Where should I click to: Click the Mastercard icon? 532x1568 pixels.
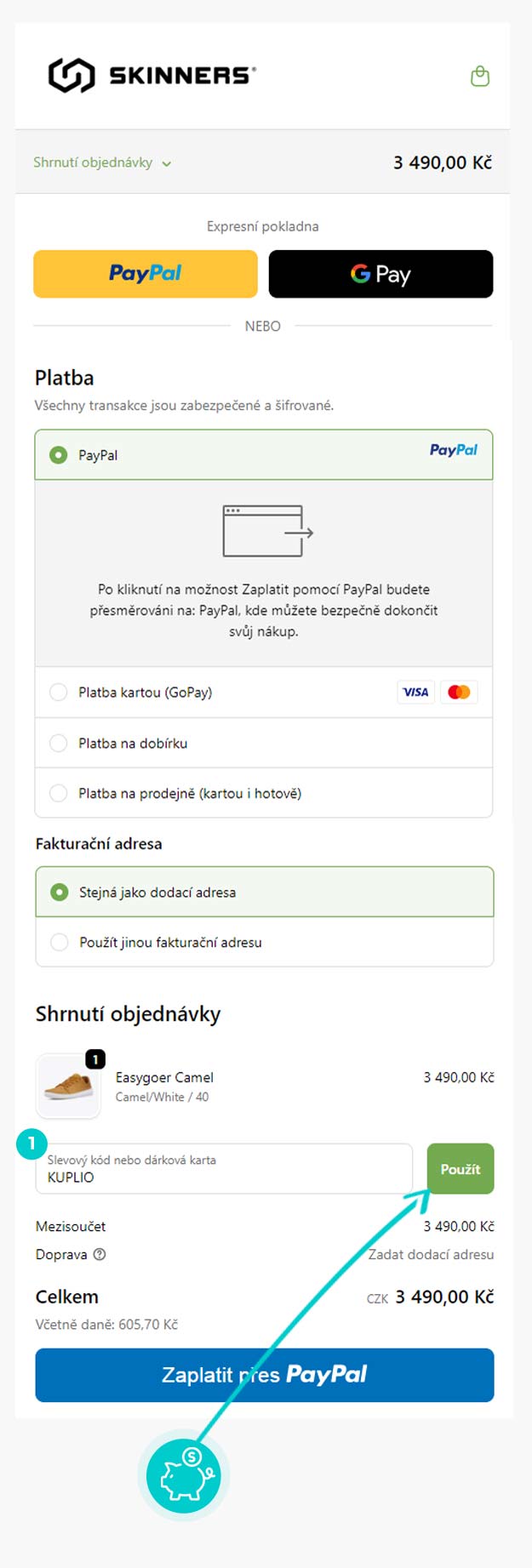click(x=459, y=693)
